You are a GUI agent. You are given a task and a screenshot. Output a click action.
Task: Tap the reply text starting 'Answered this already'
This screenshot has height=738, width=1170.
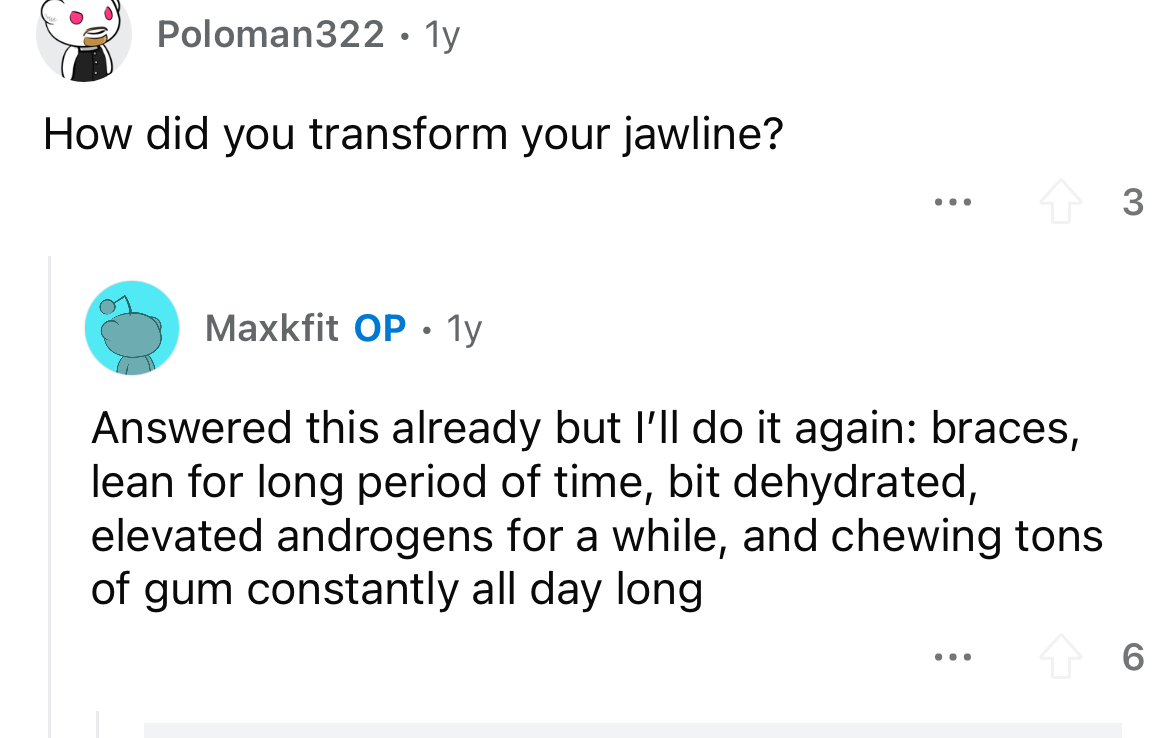point(596,509)
